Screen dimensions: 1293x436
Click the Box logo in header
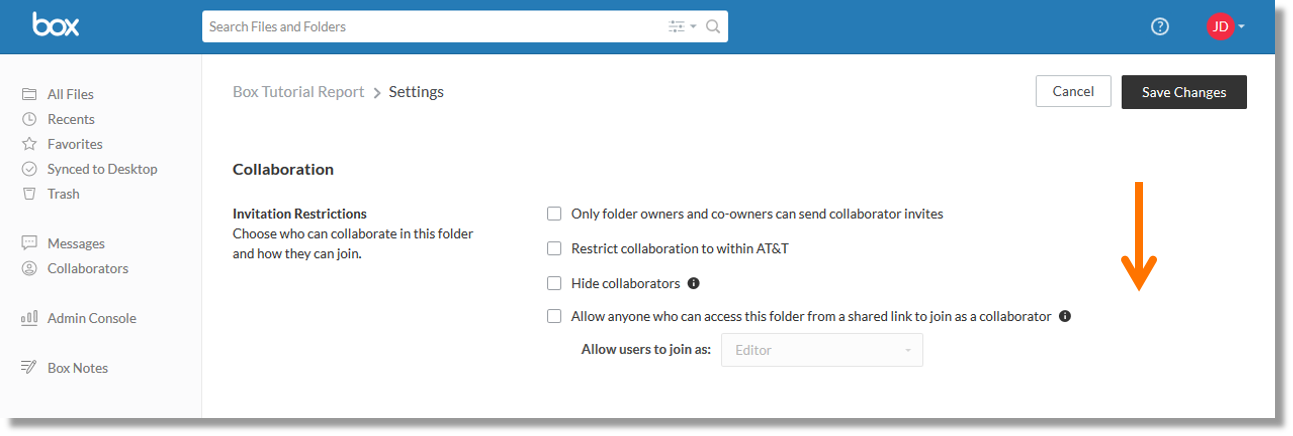55,25
